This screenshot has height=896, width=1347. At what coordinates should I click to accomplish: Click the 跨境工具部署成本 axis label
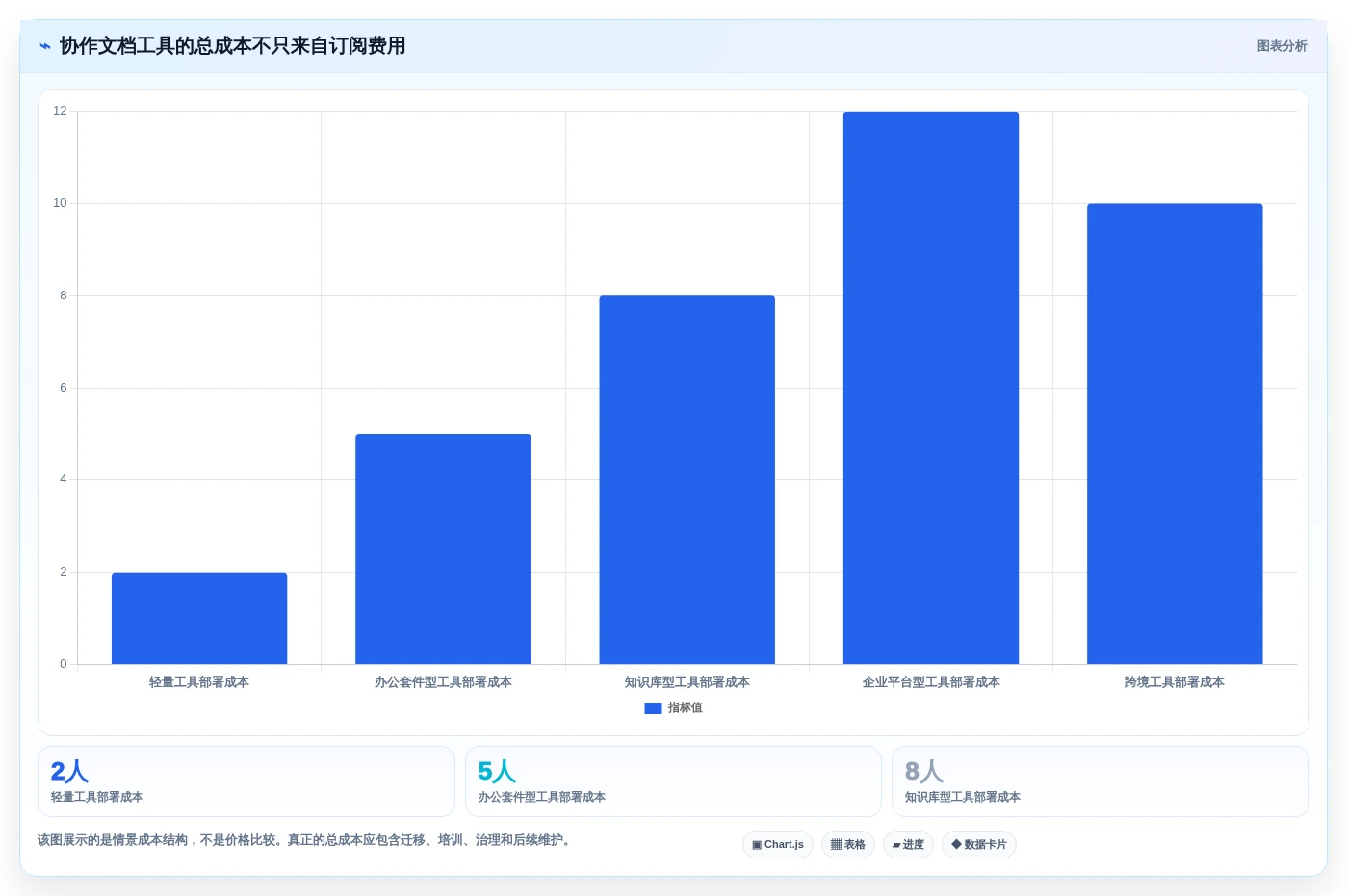tap(1175, 682)
